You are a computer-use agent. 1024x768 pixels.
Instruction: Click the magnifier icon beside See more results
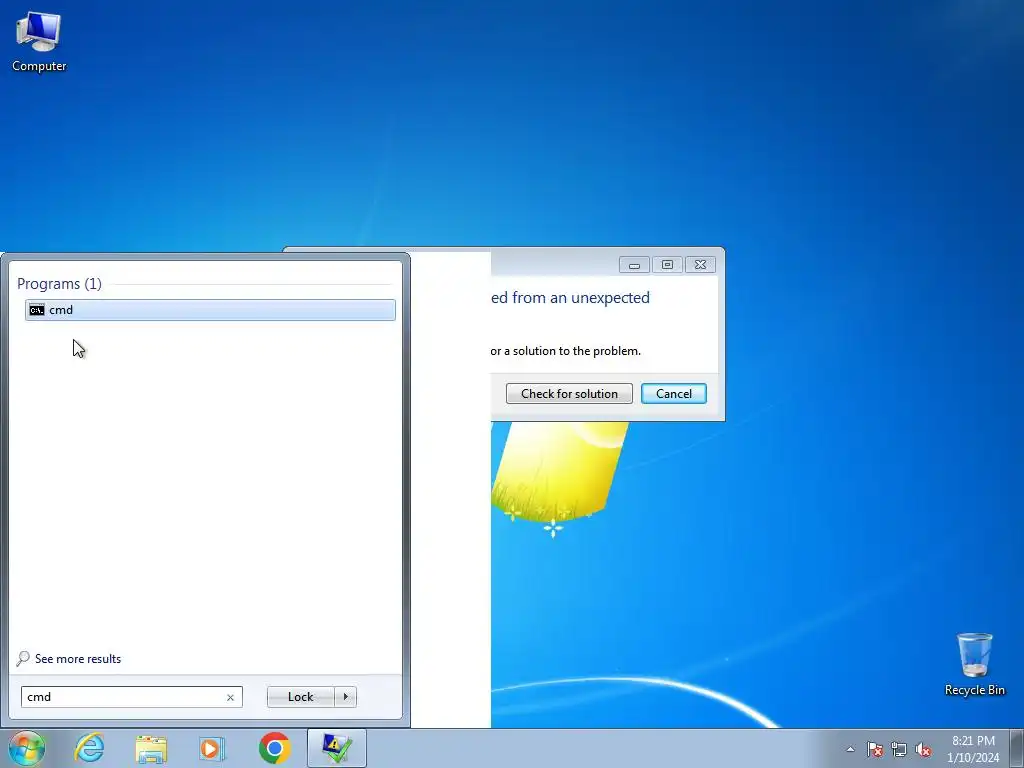click(24, 658)
